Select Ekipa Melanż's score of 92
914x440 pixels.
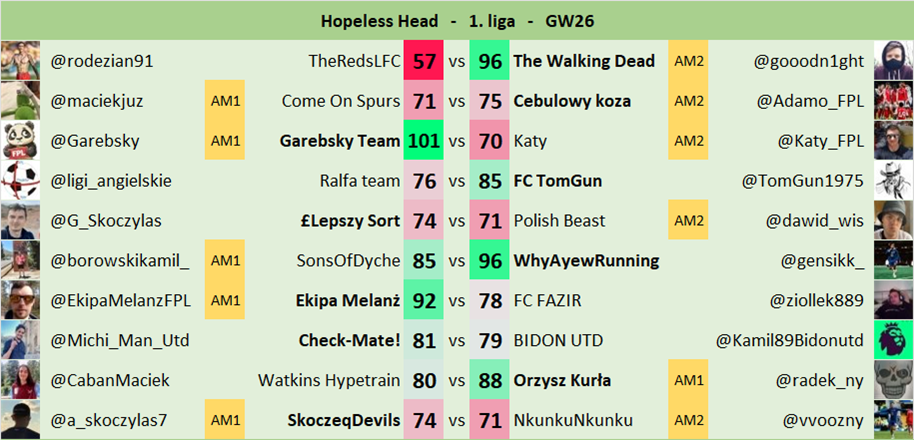[x=424, y=301]
